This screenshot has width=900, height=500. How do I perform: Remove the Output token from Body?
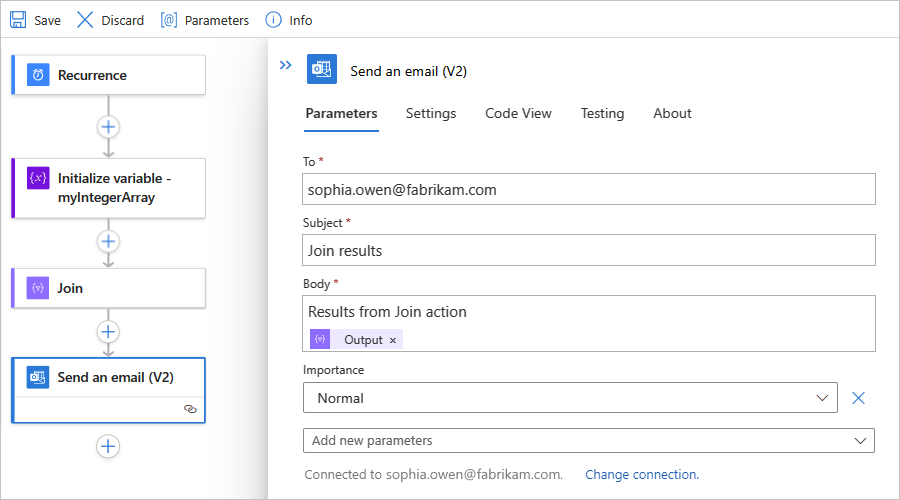[x=393, y=340]
